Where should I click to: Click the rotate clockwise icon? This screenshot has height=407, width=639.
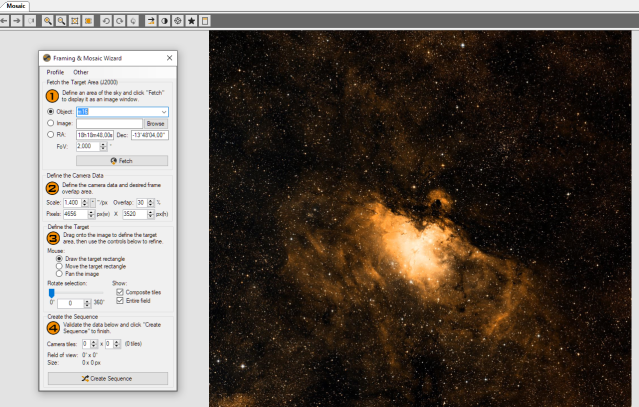[x=120, y=20]
